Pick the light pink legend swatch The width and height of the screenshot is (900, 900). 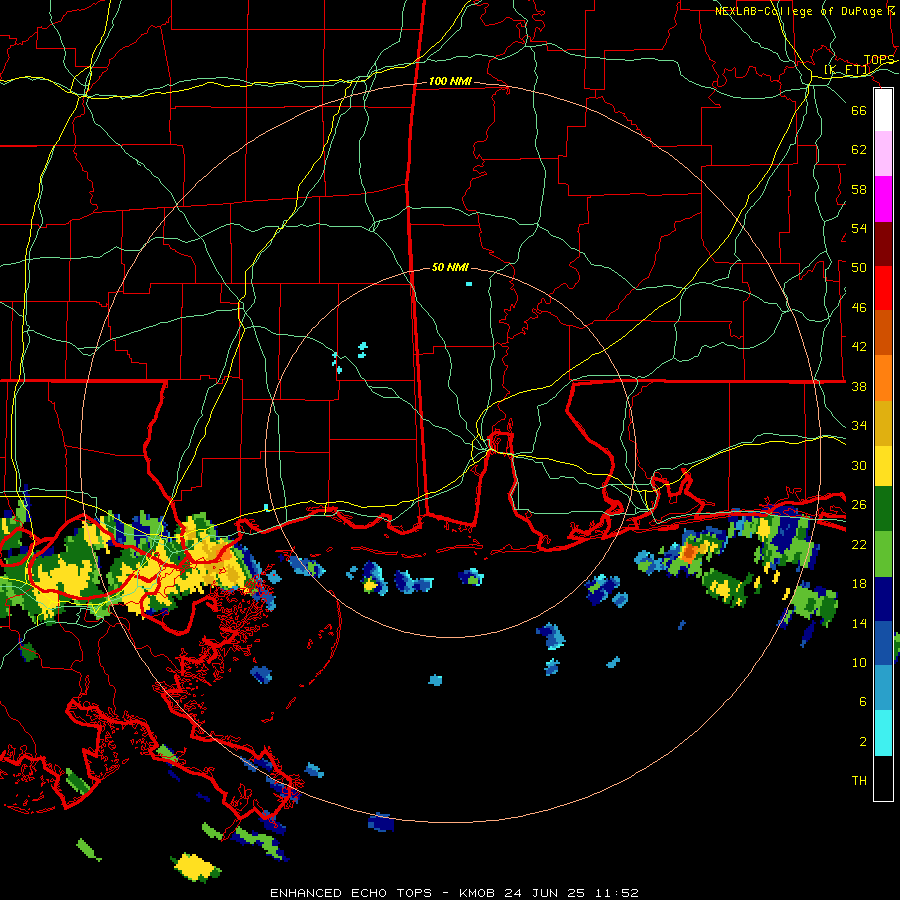[x=883, y=154]
